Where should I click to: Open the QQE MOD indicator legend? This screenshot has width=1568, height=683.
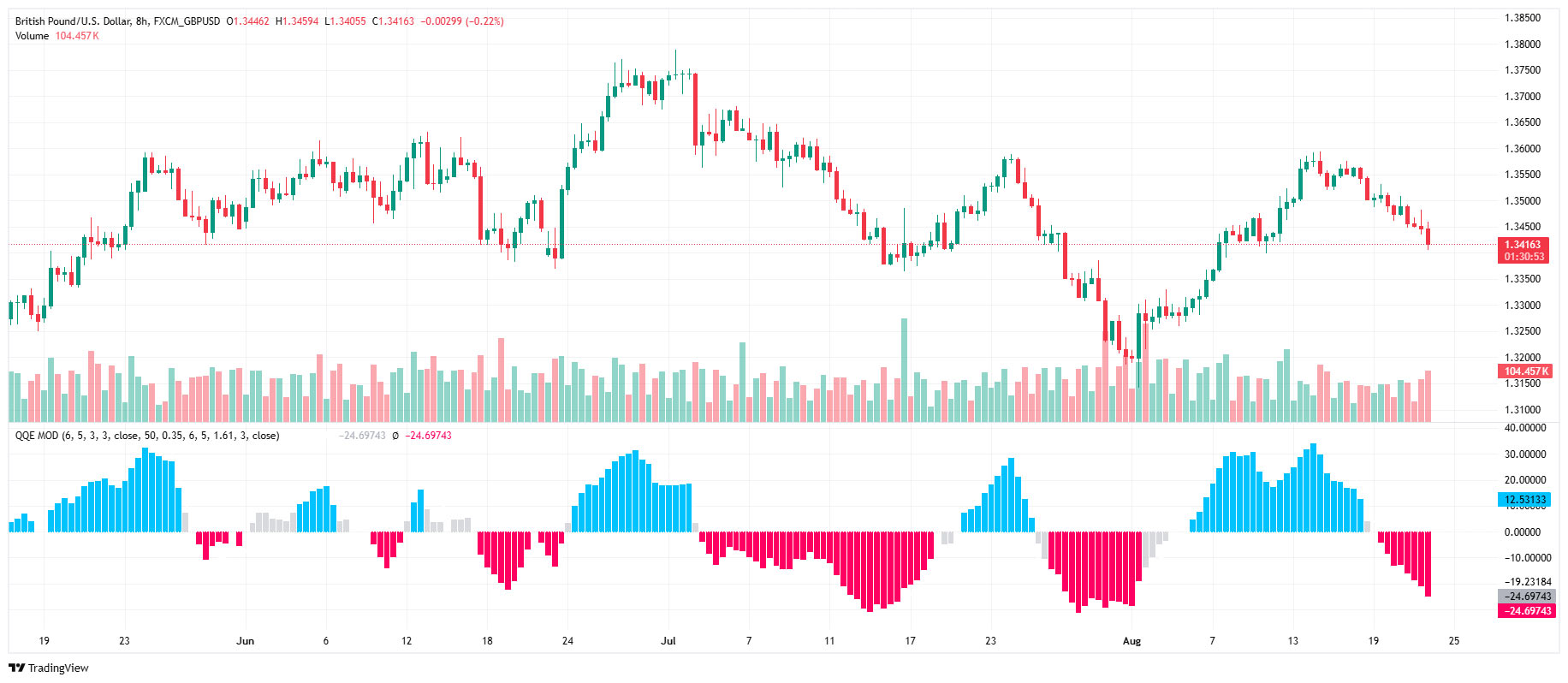coord(146,436)
